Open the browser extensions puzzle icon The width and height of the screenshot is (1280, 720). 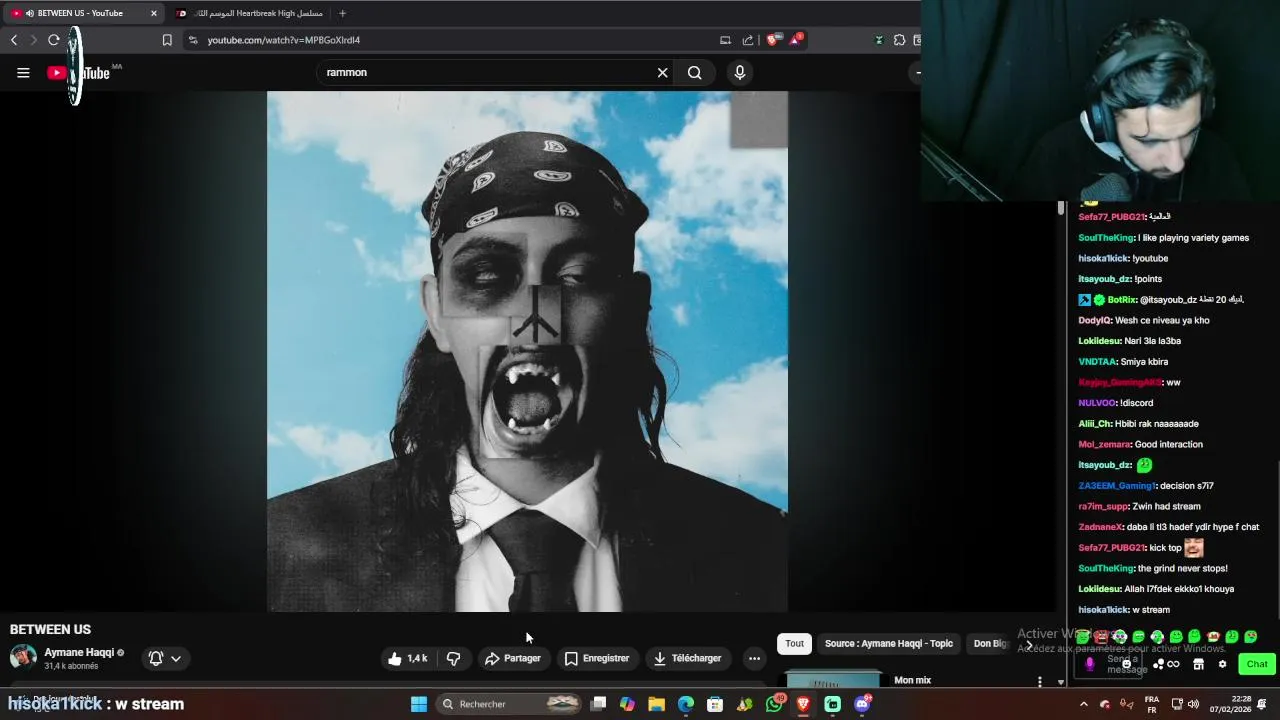899,40
